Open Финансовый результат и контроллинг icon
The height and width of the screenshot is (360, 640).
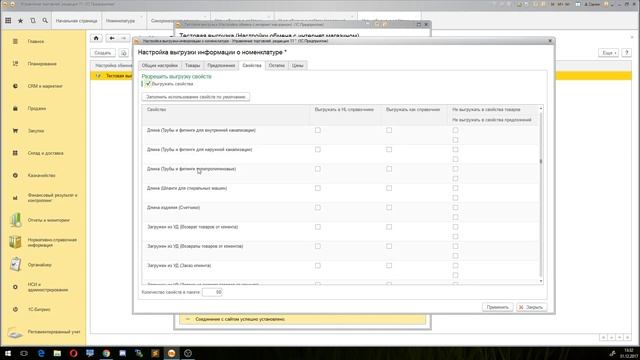click(x=15, y=198)
